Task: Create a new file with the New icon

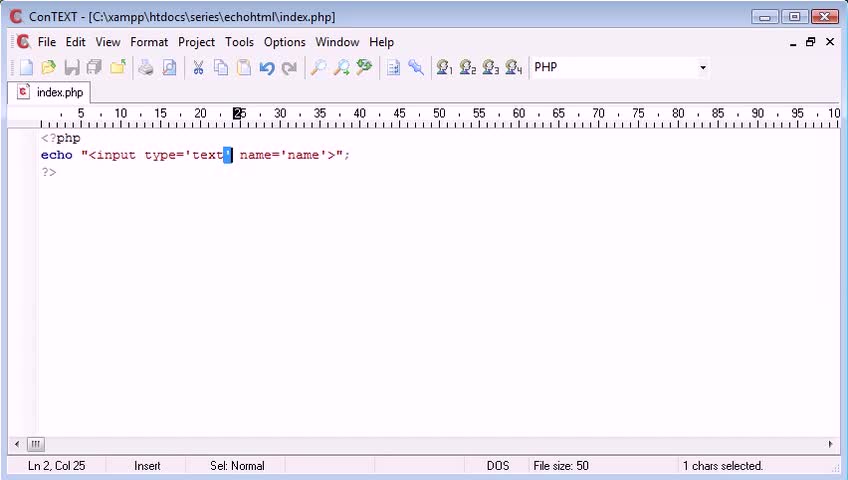Action: pyautogui.click(x=26, y=68)
